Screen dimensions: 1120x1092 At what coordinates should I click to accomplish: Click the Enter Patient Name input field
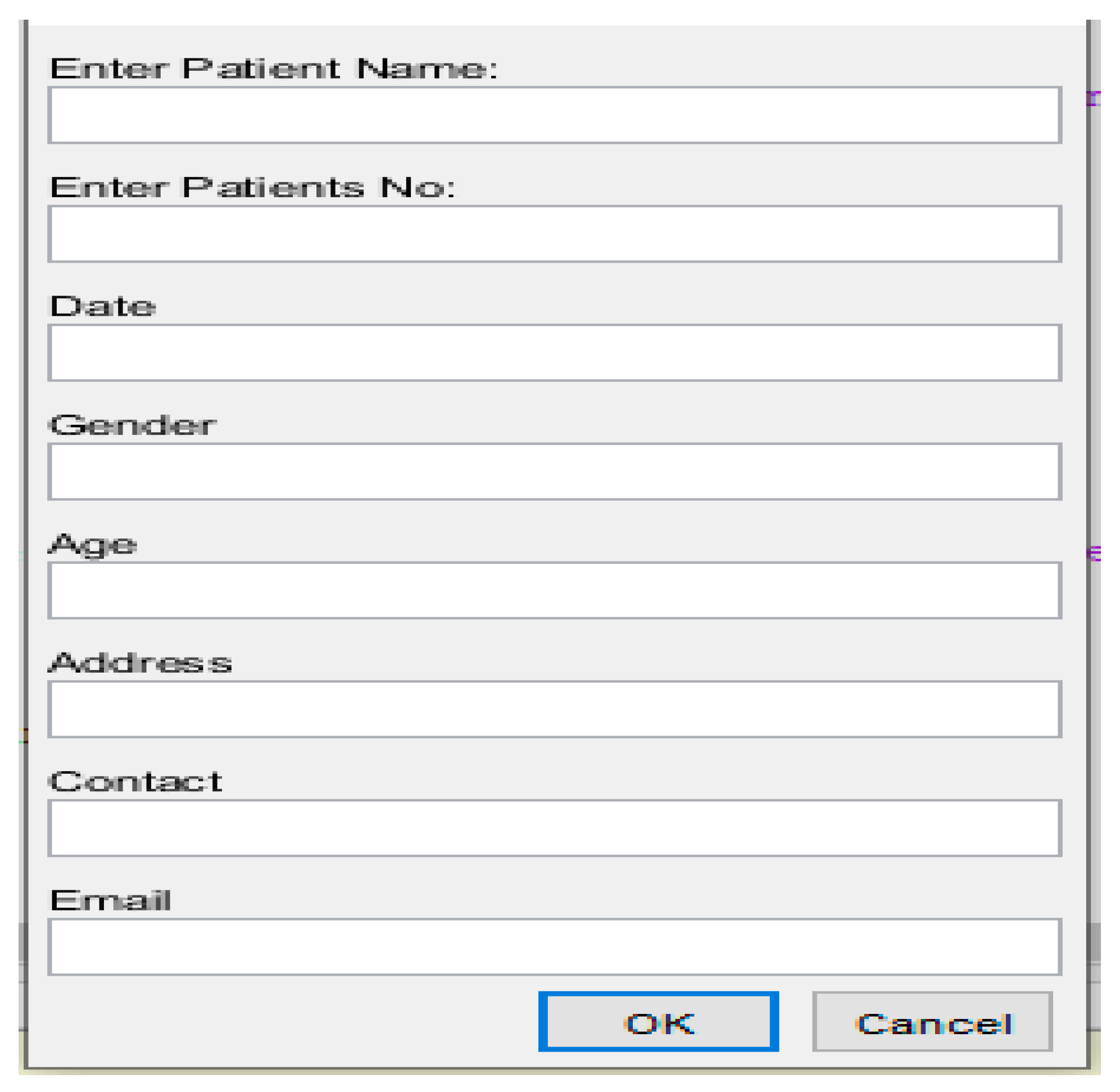554,115
